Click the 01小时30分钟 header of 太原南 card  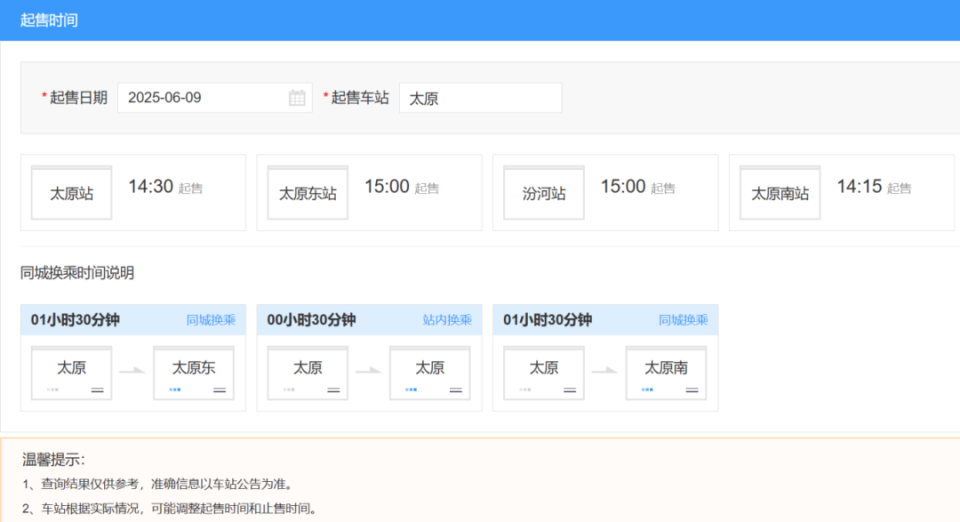point(547,319)
